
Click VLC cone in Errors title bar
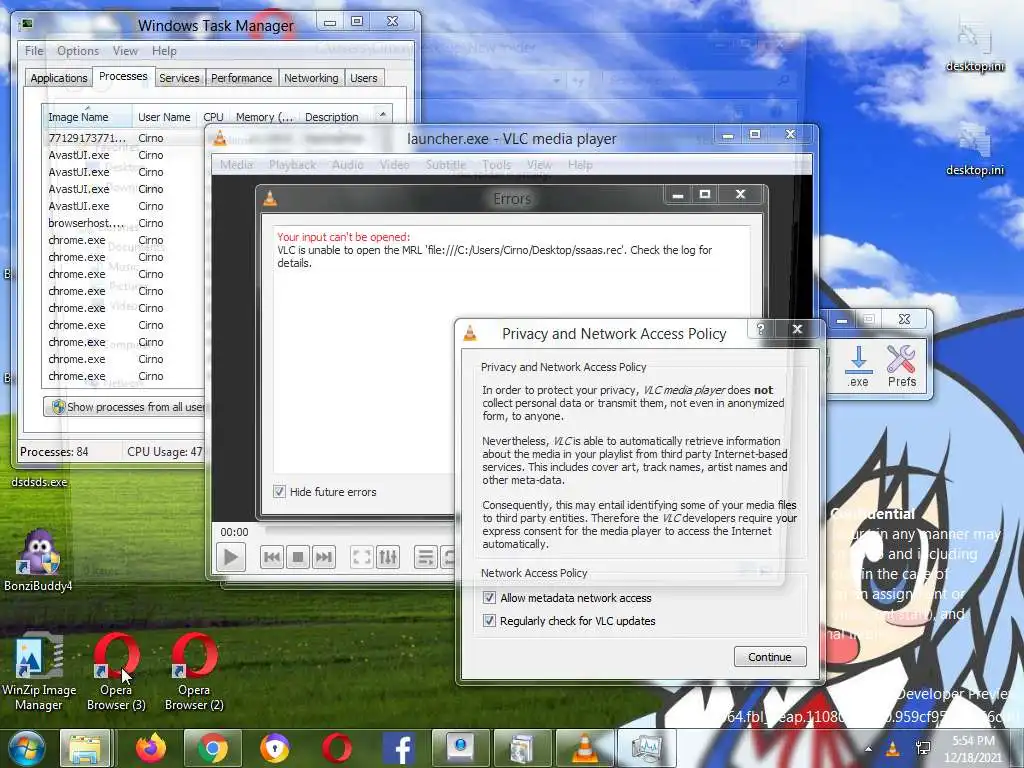[270, 198]
